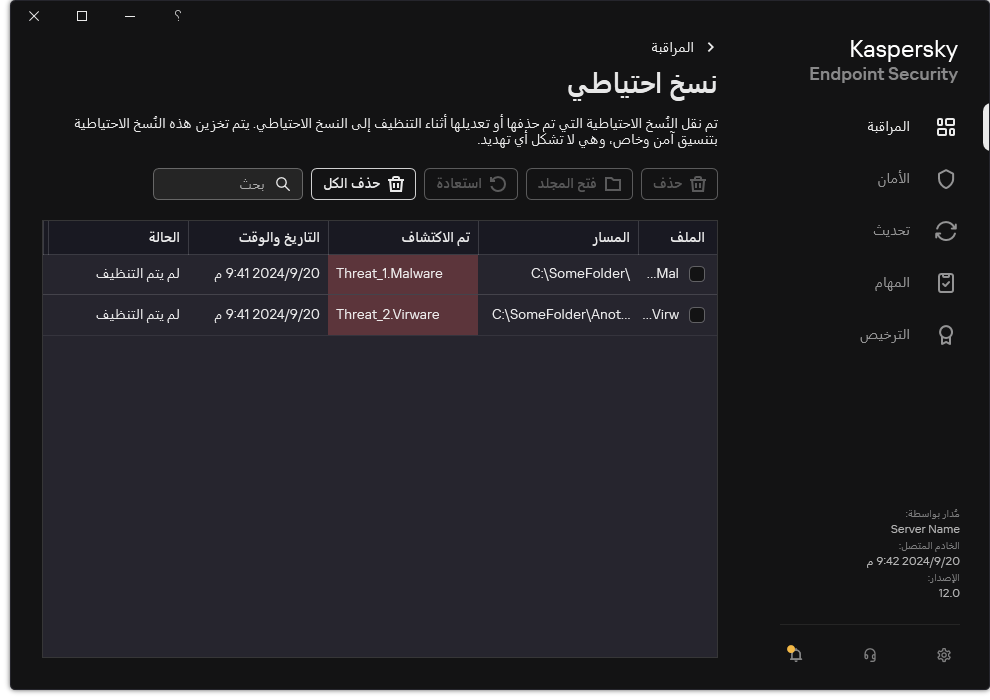Open the المراقبة monitoring dashboard icon
990x700 pixels.
(x=945, y=126)
